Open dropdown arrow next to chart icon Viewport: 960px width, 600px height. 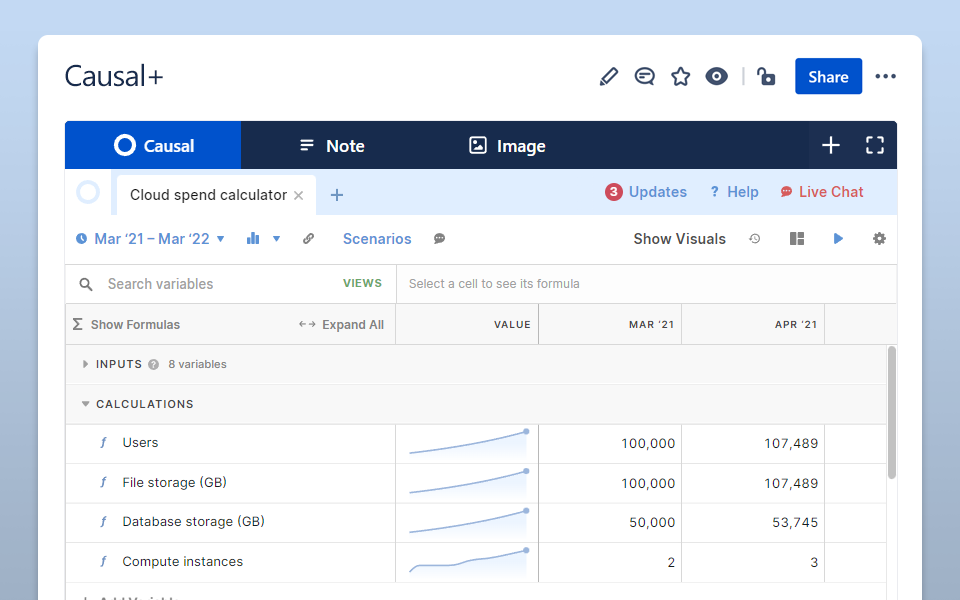(277, 239)
